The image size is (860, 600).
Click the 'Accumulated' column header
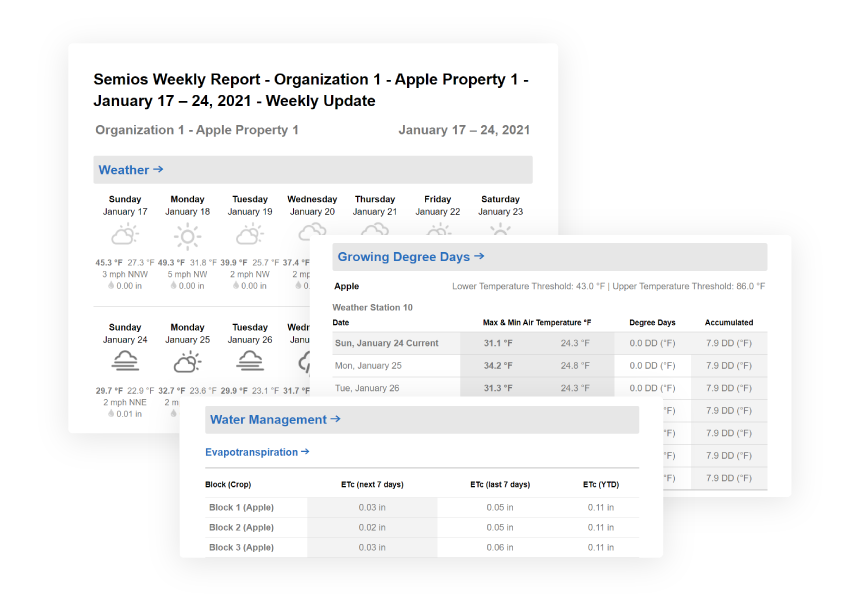(x=729, y=322)
